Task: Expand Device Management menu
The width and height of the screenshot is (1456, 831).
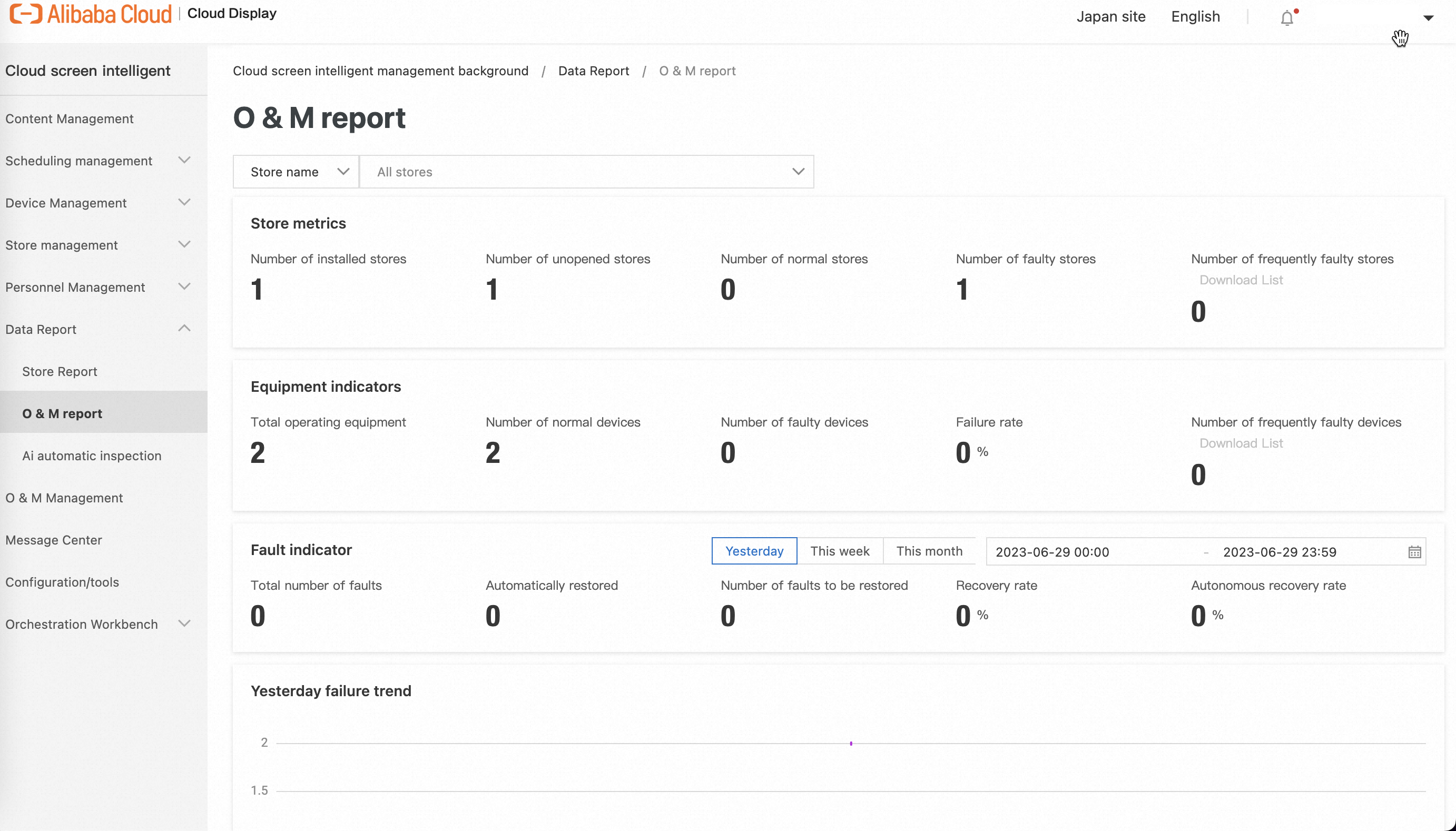Action: tap(103, 203)
